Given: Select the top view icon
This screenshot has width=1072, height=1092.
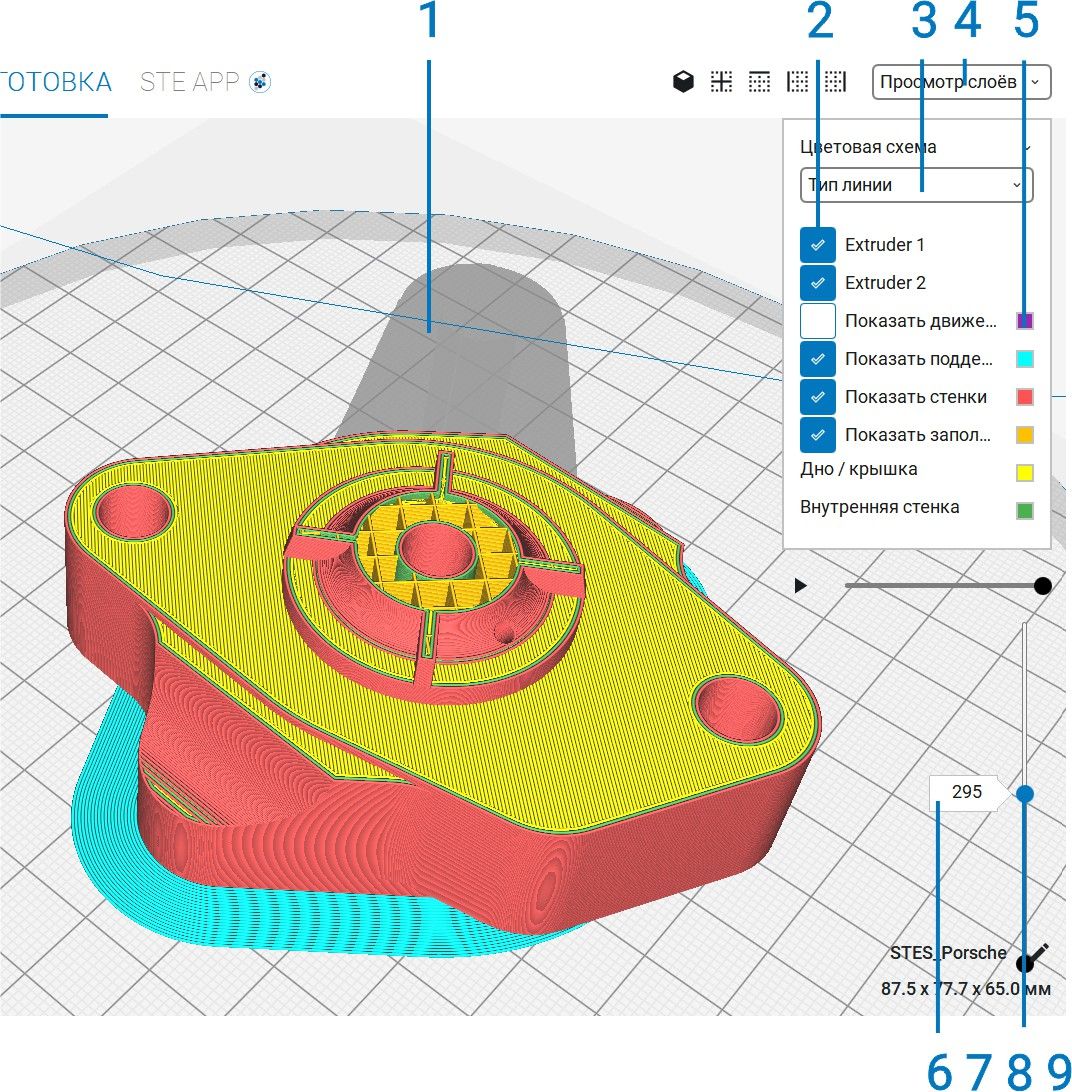Looking at the screenshot, I should click(x=759, y=81).
